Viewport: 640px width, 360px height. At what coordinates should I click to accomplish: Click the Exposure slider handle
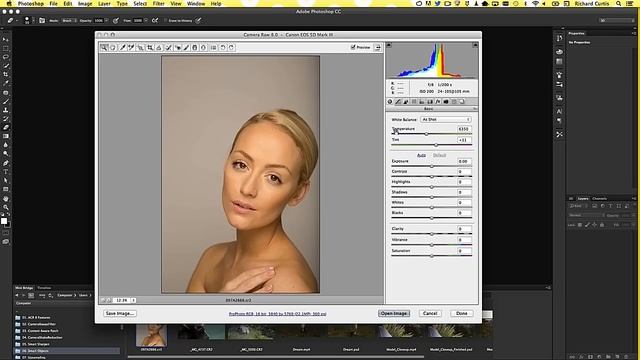432,166
